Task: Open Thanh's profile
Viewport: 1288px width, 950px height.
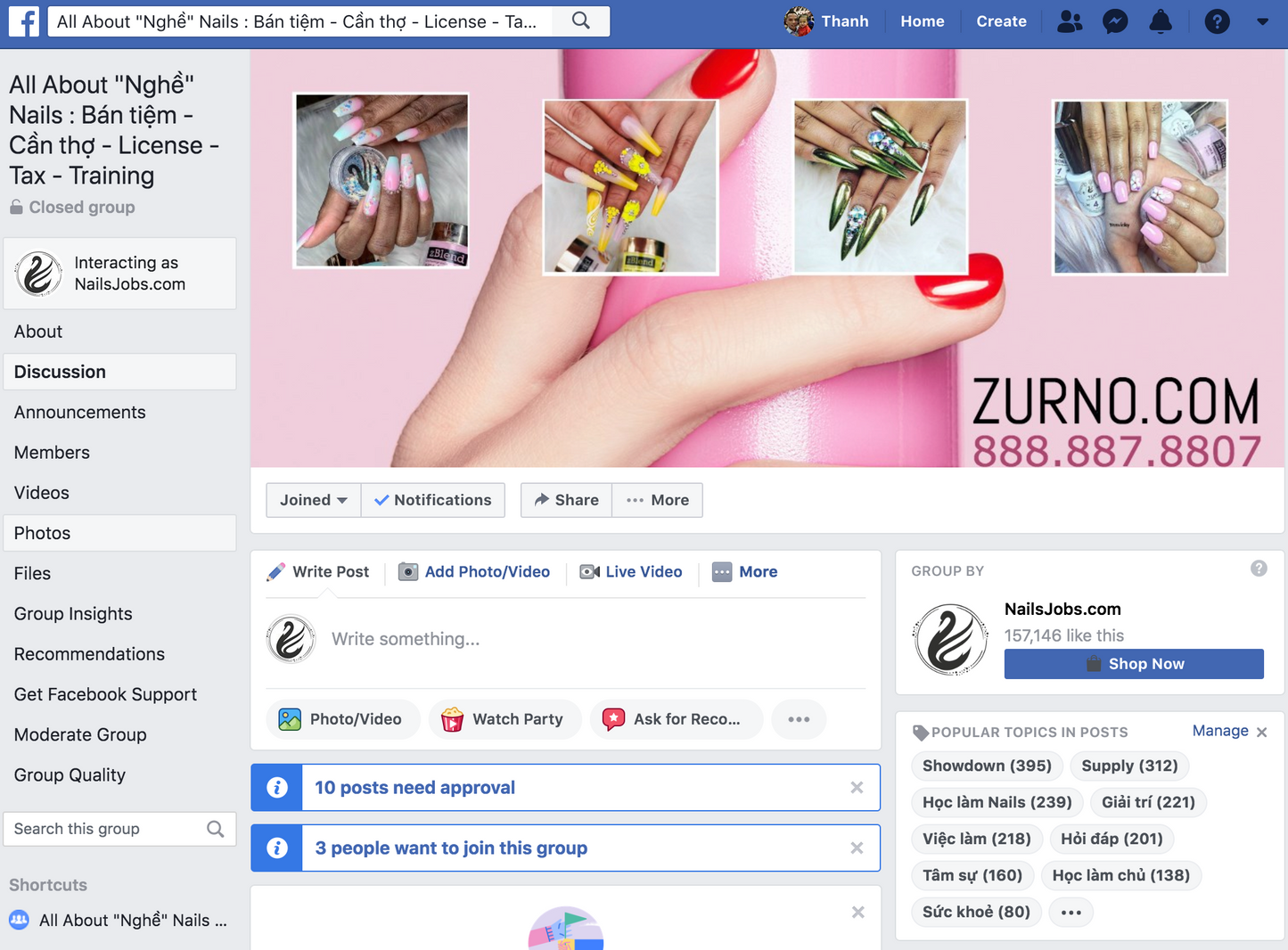Action: click(826, 21)
